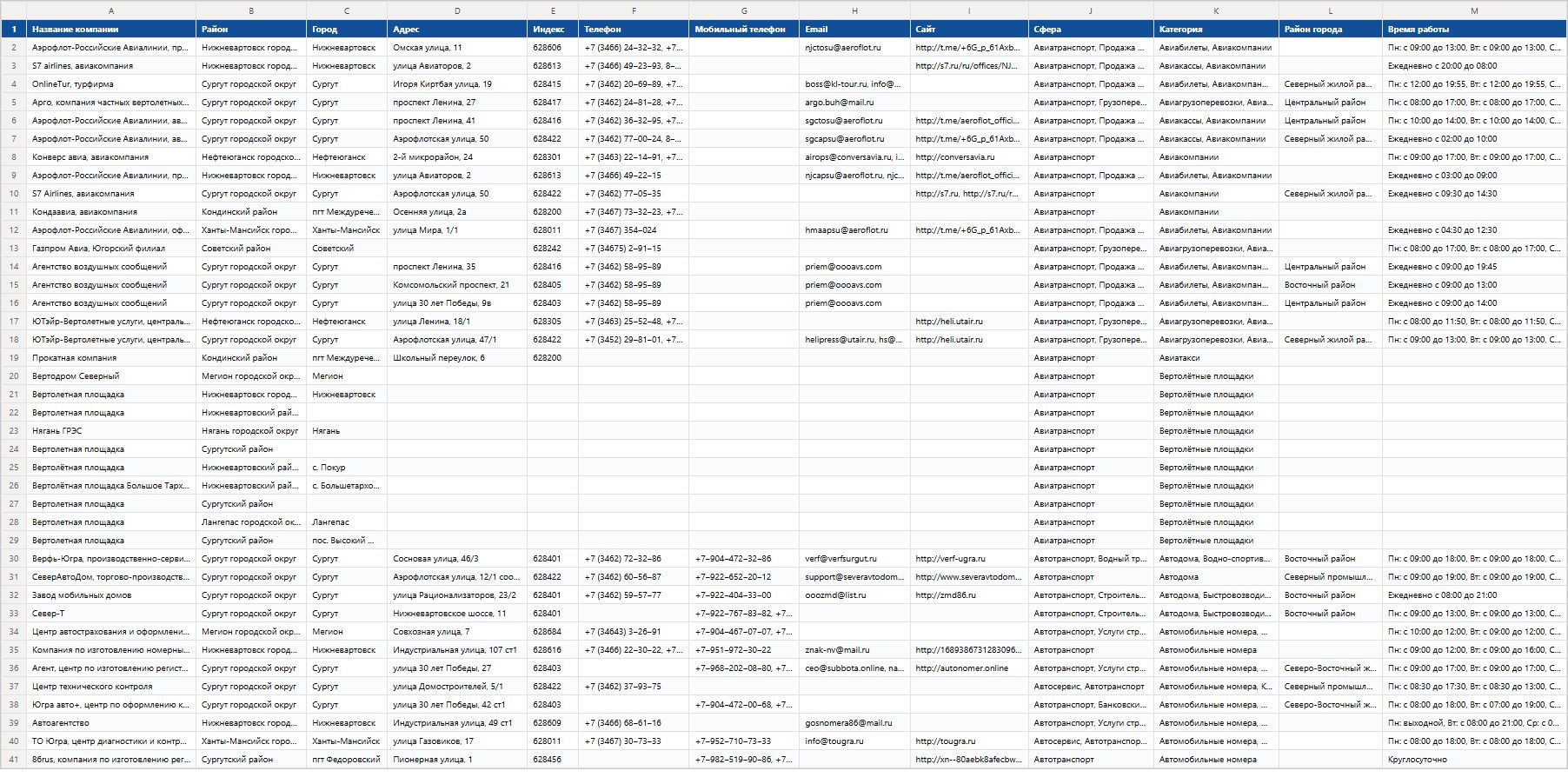Select the postal index cell '628684'
This screenshot has width=1568, height=784.
(553, 631)
